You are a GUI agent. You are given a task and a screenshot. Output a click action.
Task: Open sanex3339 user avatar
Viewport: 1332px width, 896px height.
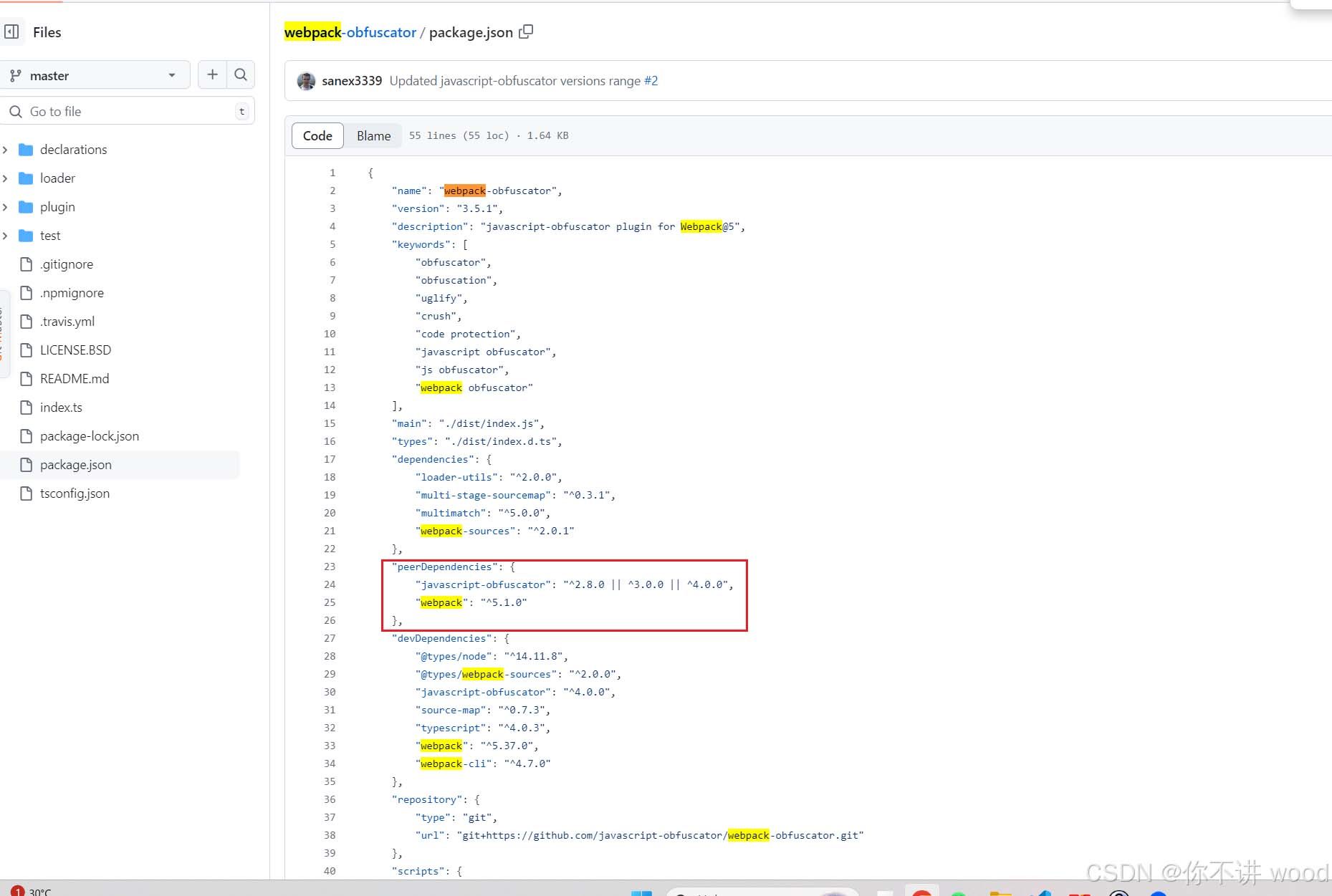pyautogui.click(x=306, y=81)
